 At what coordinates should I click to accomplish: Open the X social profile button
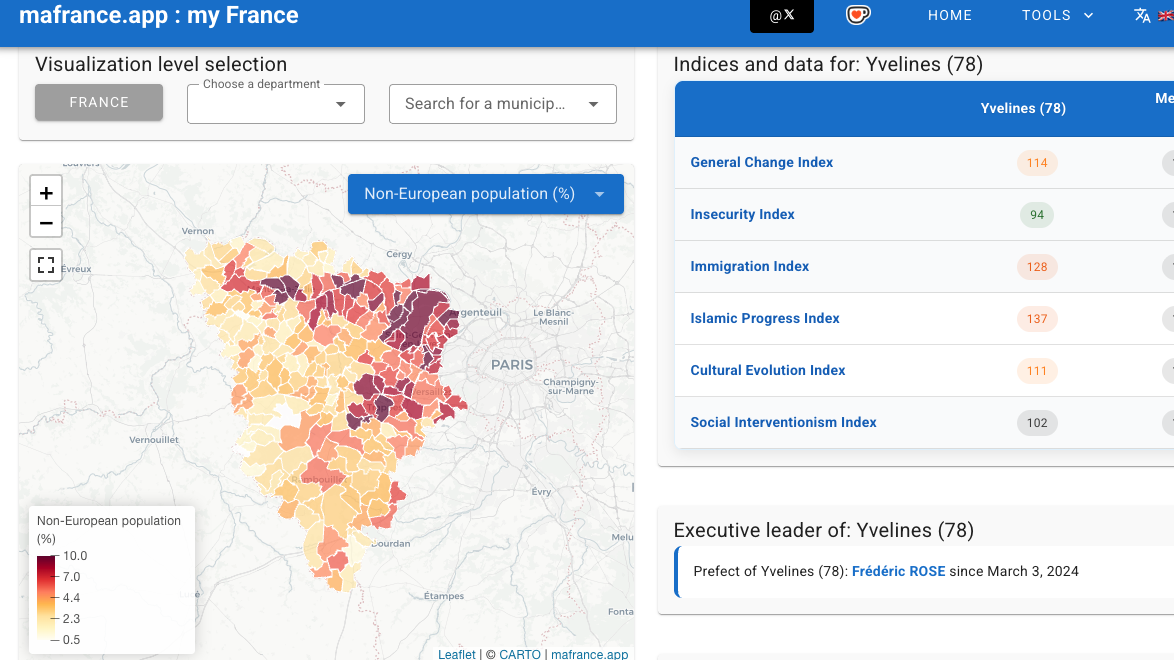tap(781, 15)
